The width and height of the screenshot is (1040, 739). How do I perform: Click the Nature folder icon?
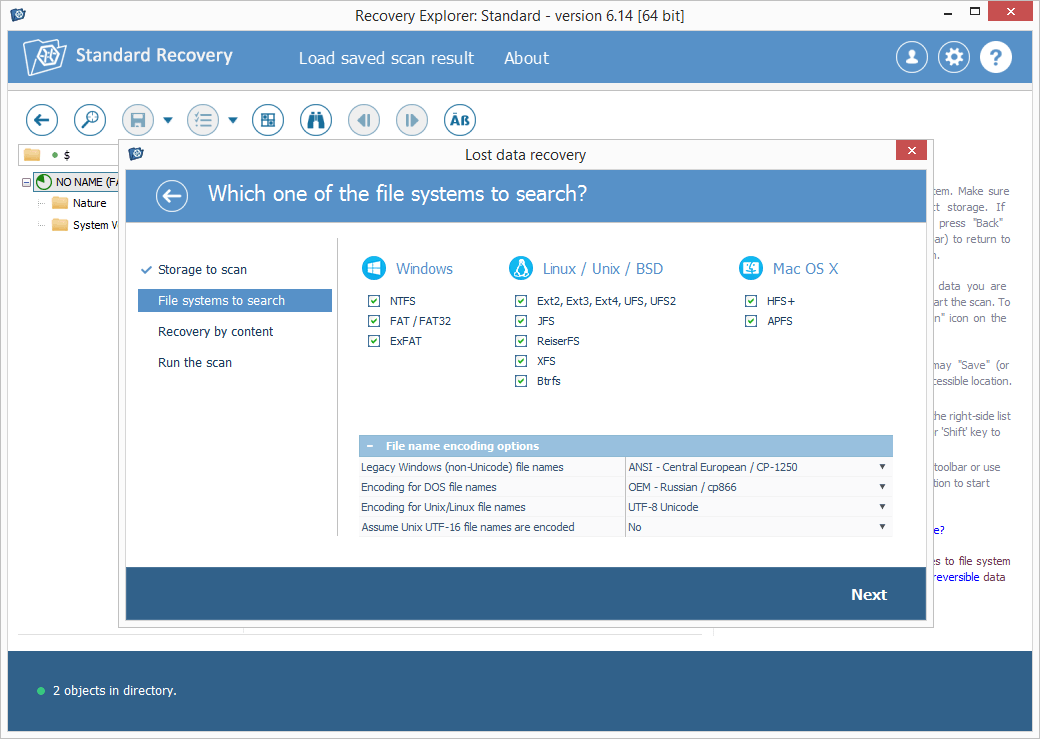point(60,203)
